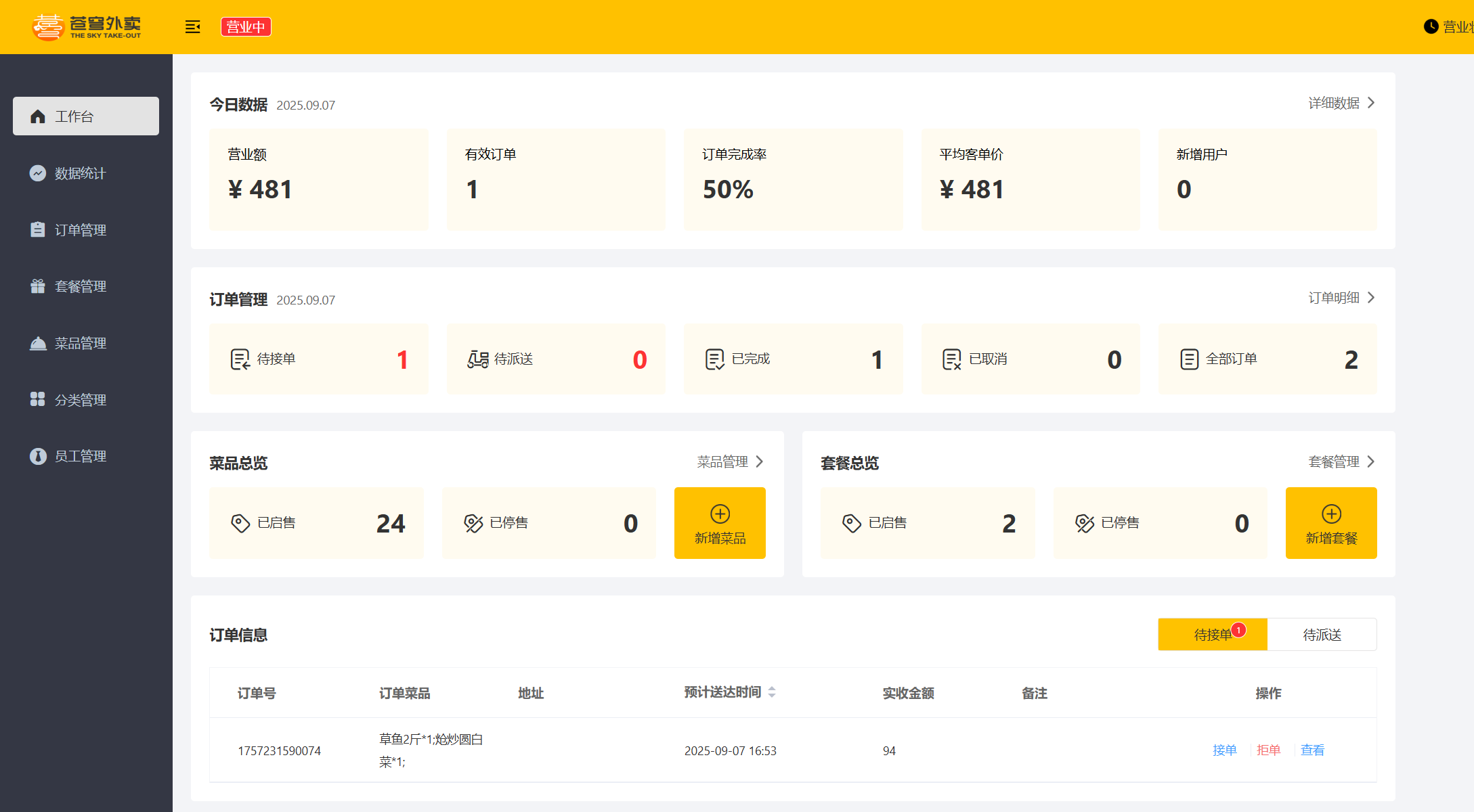The height and width of the screenshot is (812, 1474).
Task: Click the 已停售 tag icon in 菜品总览
Action: point(473,523)
